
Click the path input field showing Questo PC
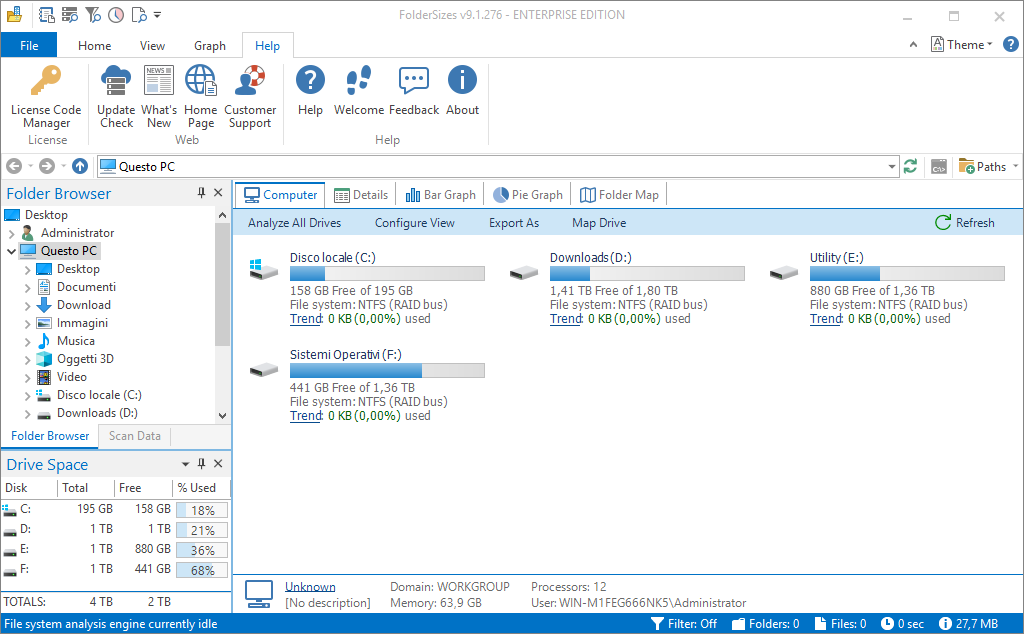click(x=496, y=166)
